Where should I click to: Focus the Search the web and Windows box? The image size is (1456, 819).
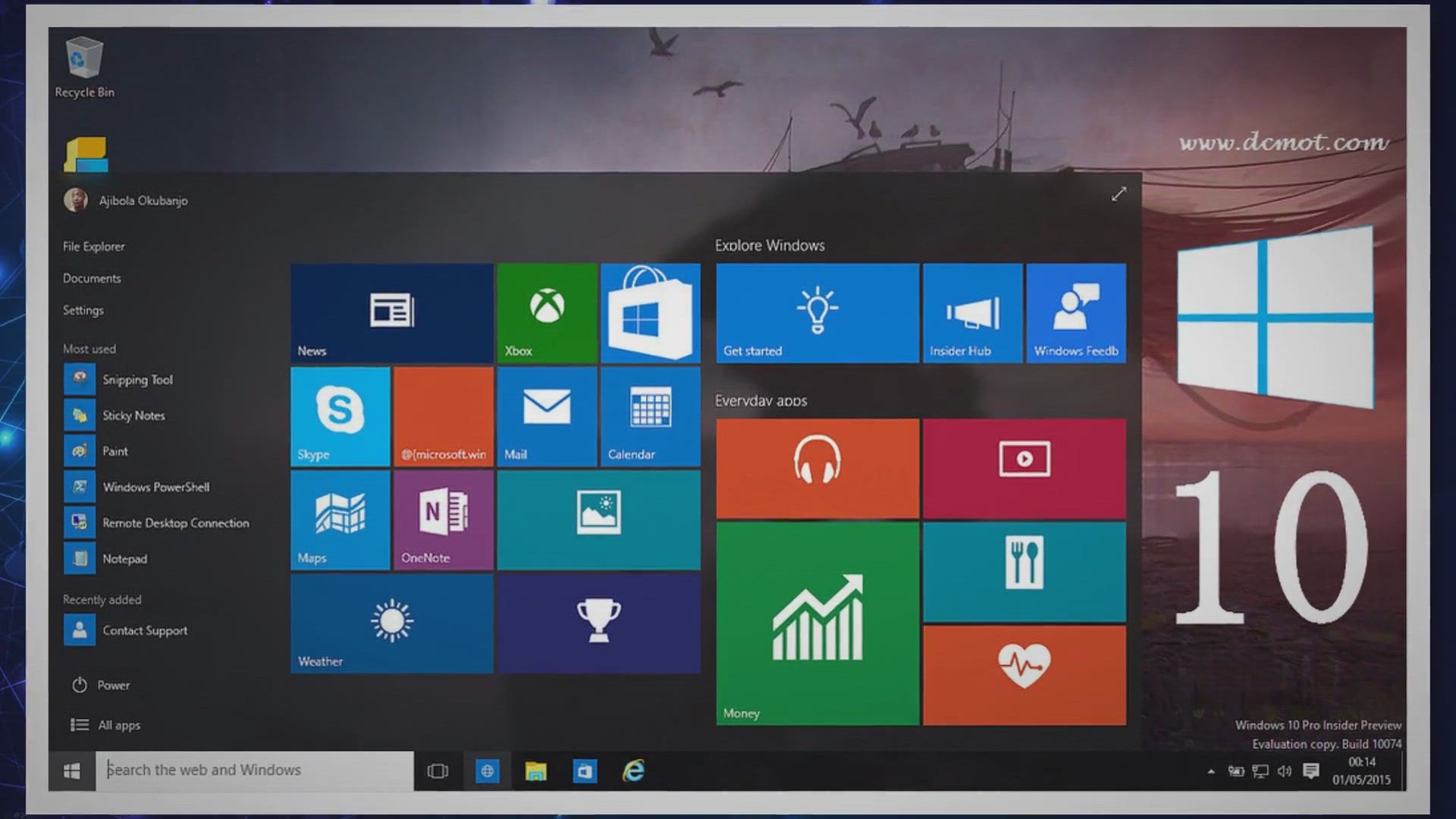click(255, 771)
